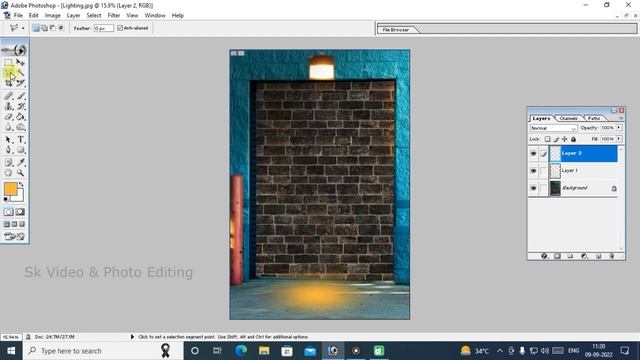Select the Type tool
Viewport: 640px width, 360px height.
(20, 140)
